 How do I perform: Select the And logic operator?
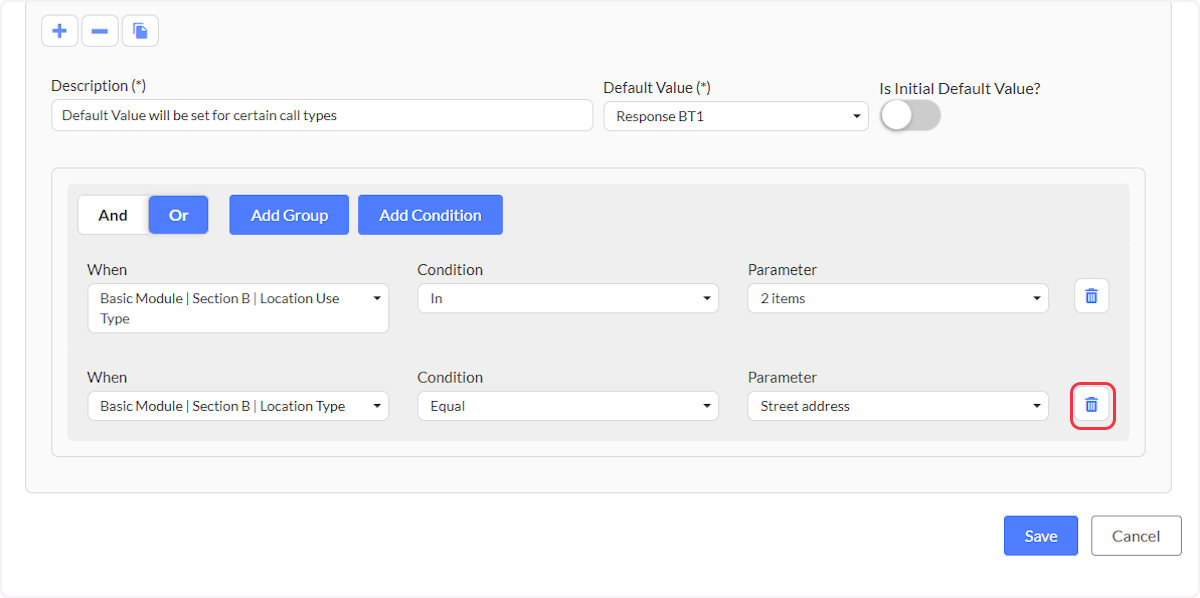(x=113, y=215)
